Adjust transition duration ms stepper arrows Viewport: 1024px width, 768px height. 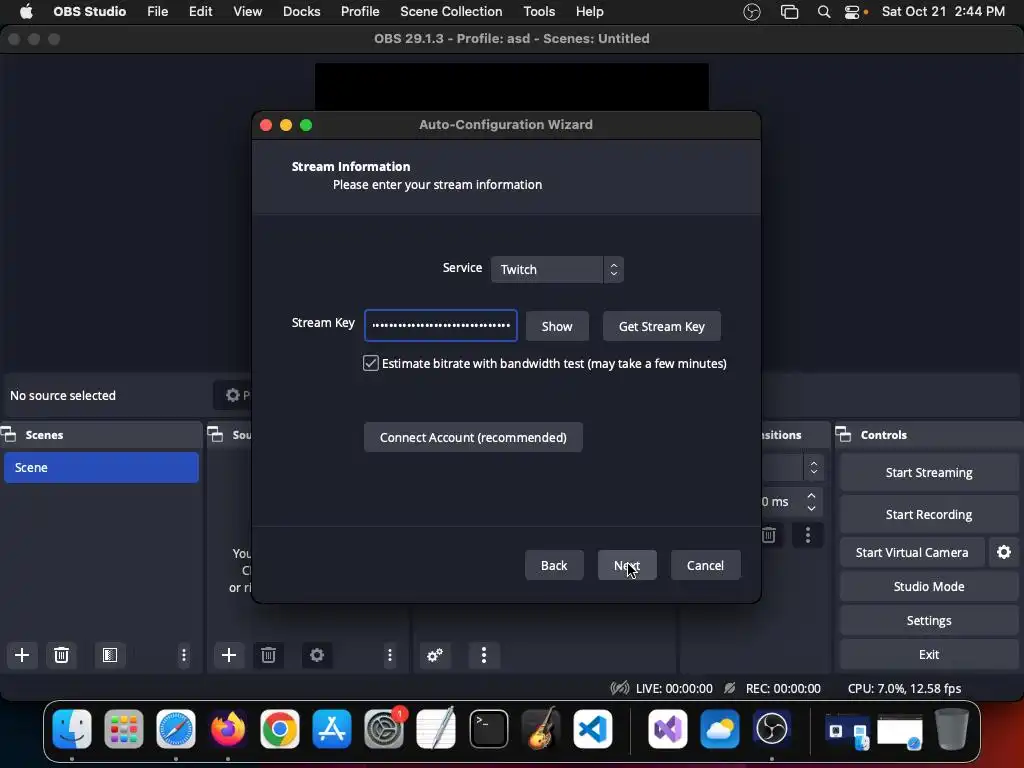(811, 502)
